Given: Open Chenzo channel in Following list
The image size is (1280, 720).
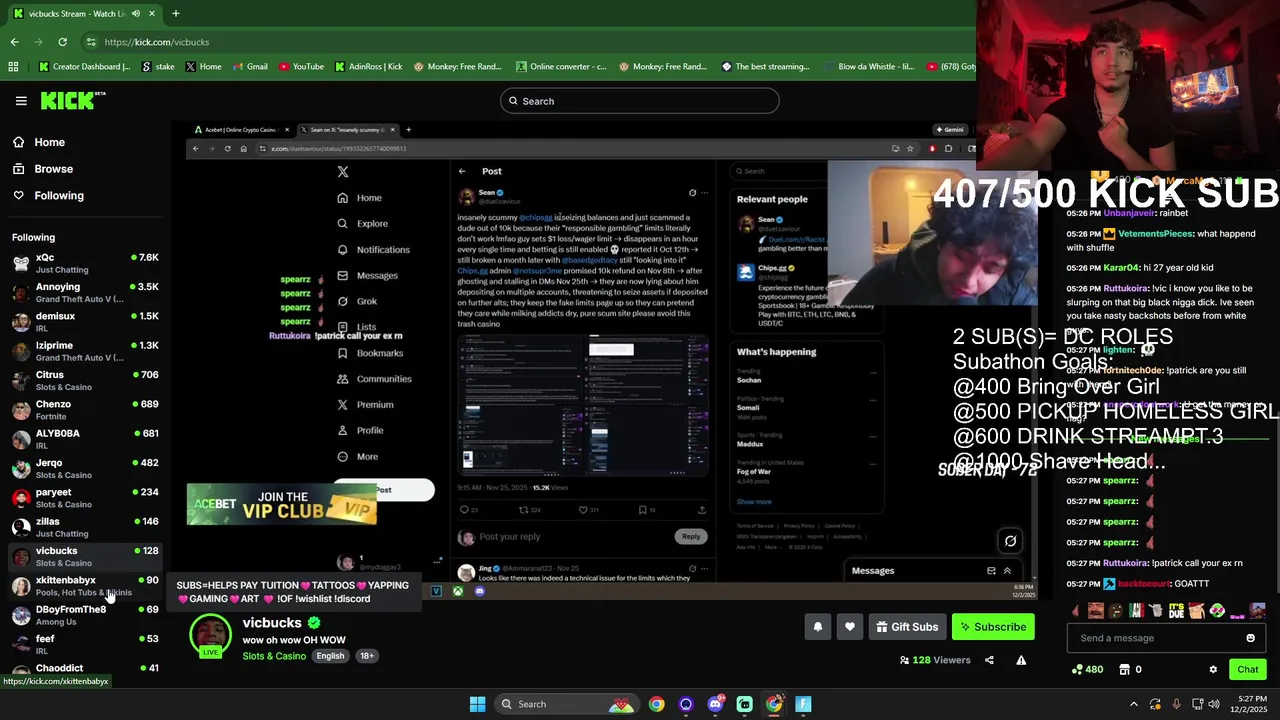Looking at the screenshot, I should (85, 410).
